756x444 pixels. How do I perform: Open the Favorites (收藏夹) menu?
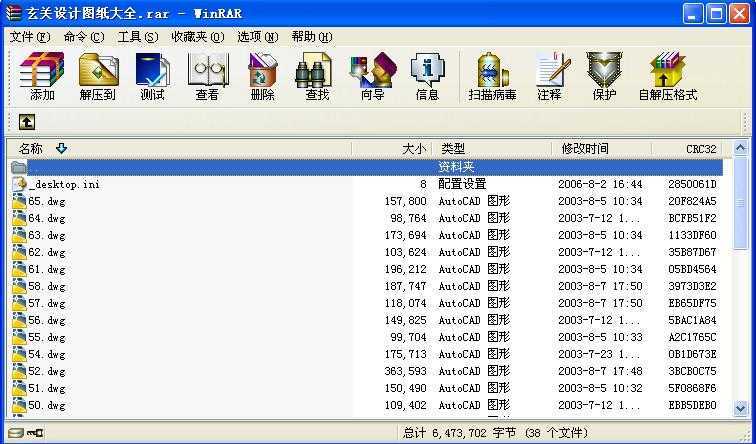coord(198,37)
